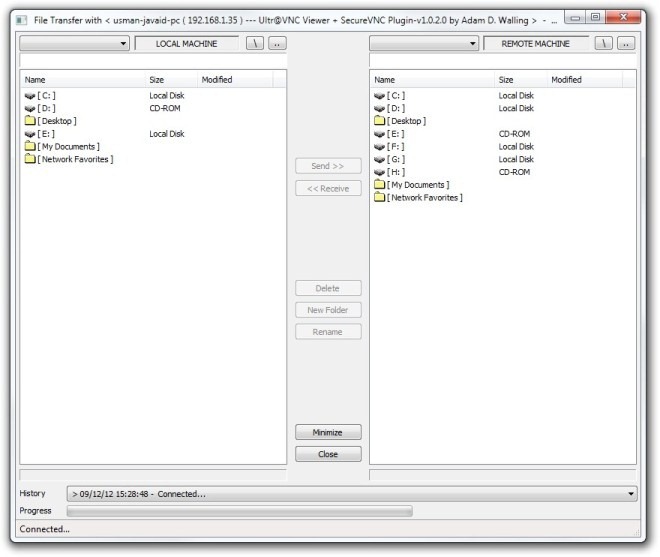The image size is (660, 557).
Task: Click the Rename button
Action: pyautogui.click(x=328, y=332)
